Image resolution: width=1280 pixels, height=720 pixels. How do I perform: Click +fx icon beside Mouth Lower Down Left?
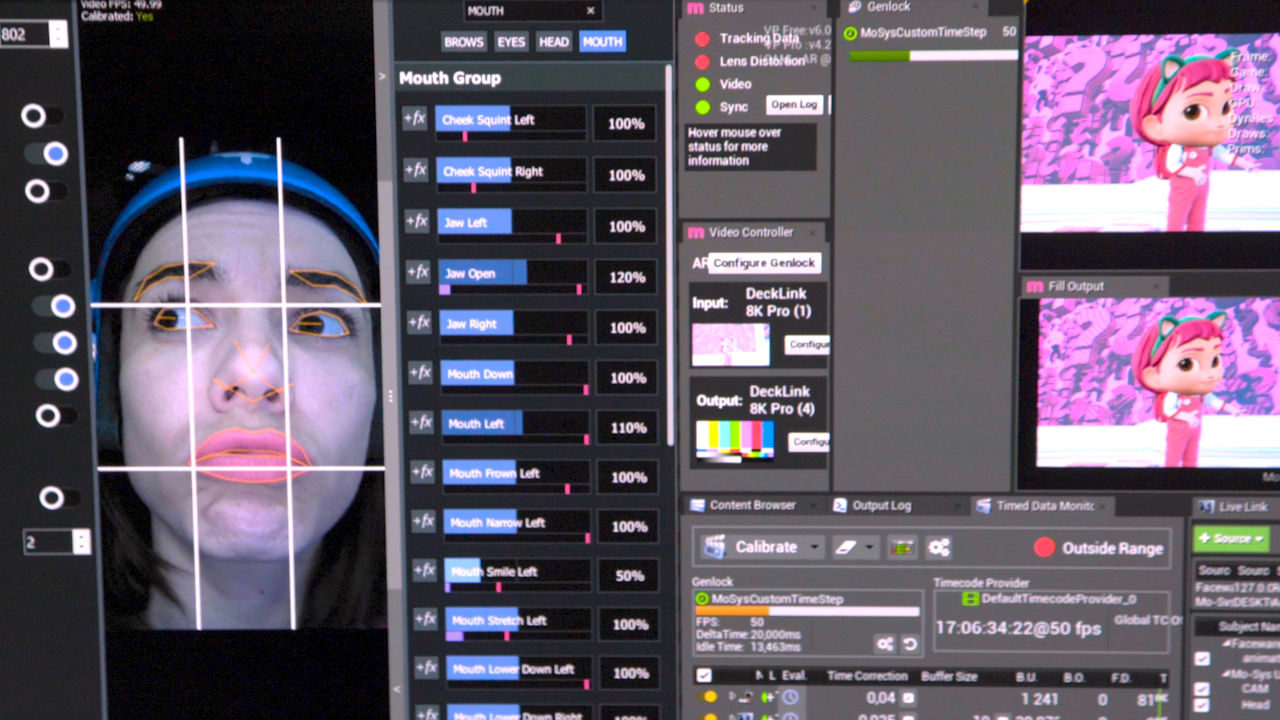pyautogui.click(x=427, y=668)
